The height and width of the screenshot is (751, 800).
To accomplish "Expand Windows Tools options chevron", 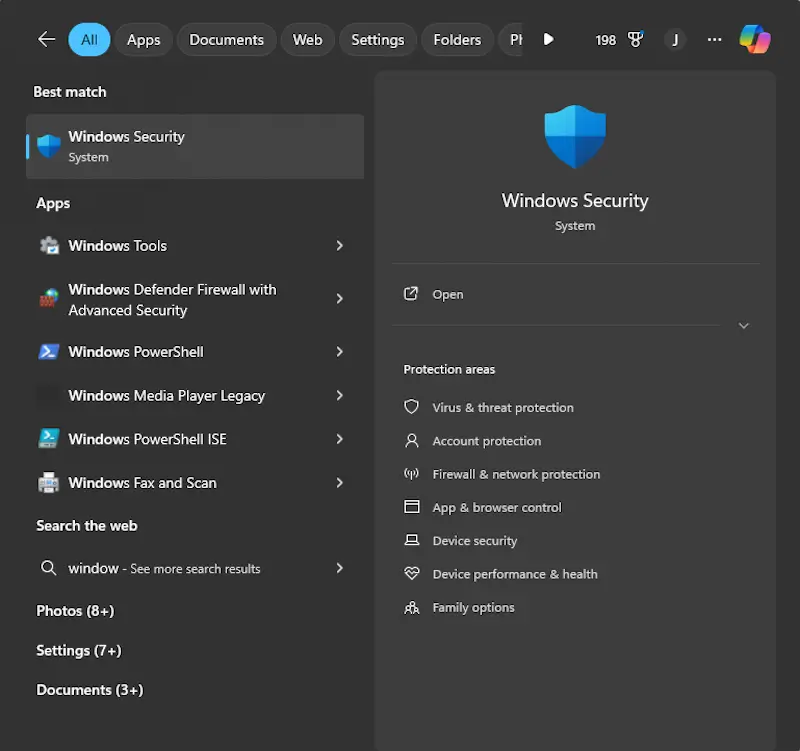I will point(340,246).
